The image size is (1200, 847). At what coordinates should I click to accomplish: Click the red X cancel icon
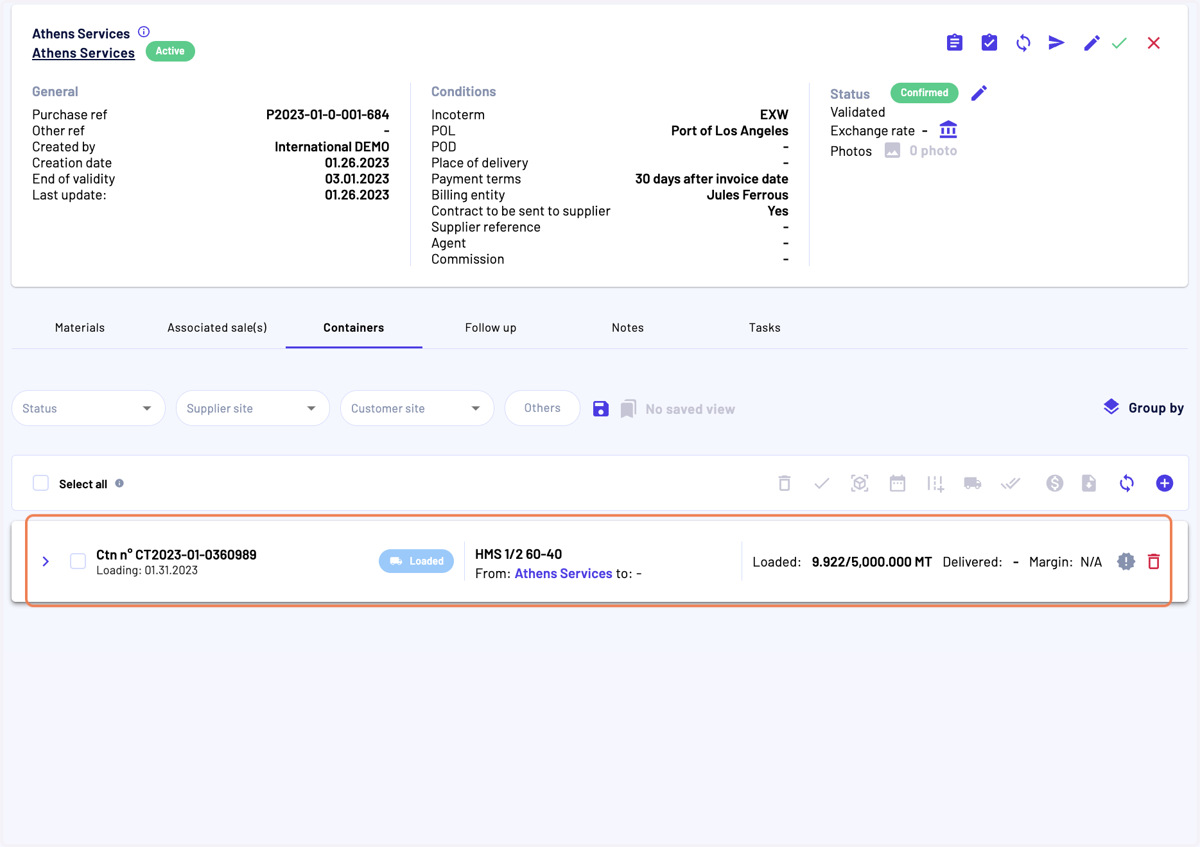point(1154,43)
